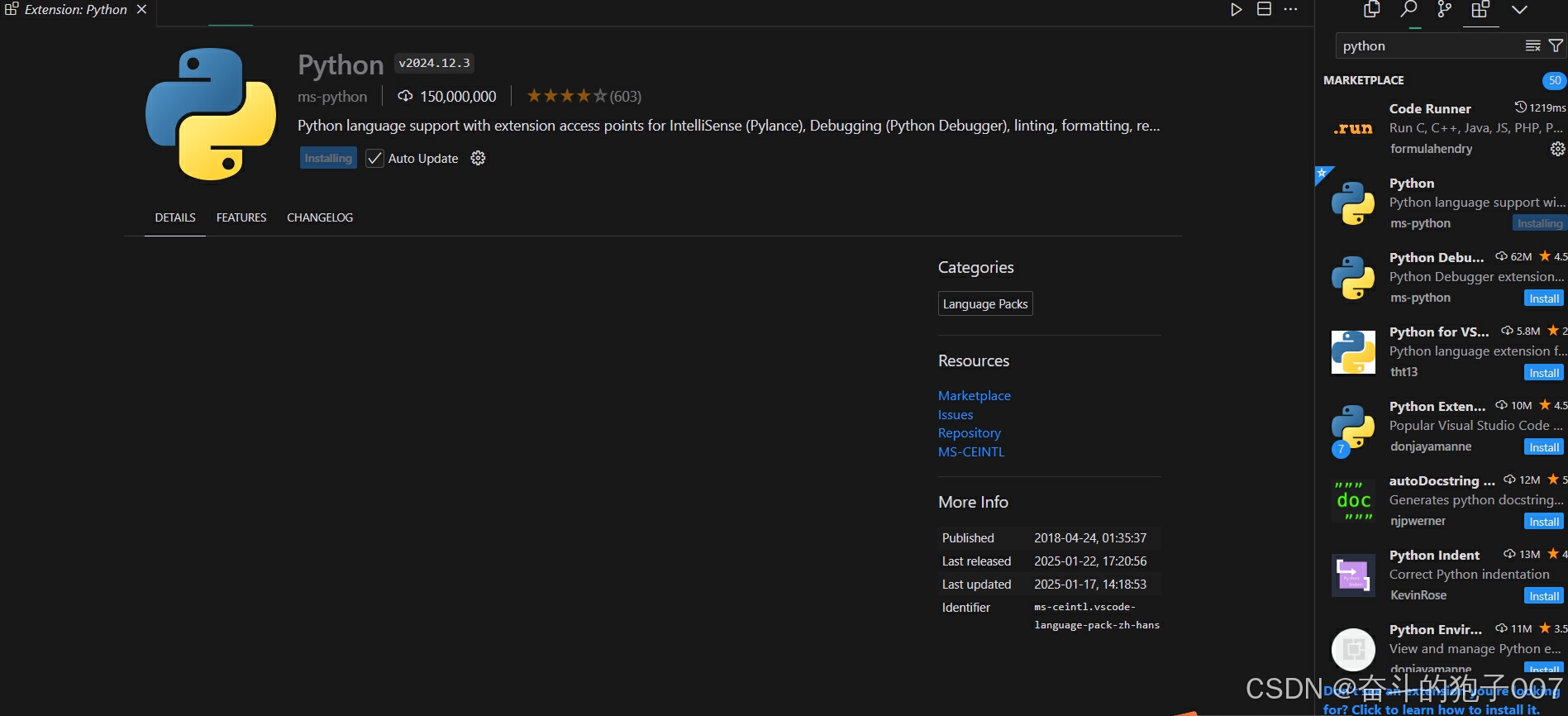Click the python extension search field
Screen dimensions: 1568x716
coord(1430,45)
